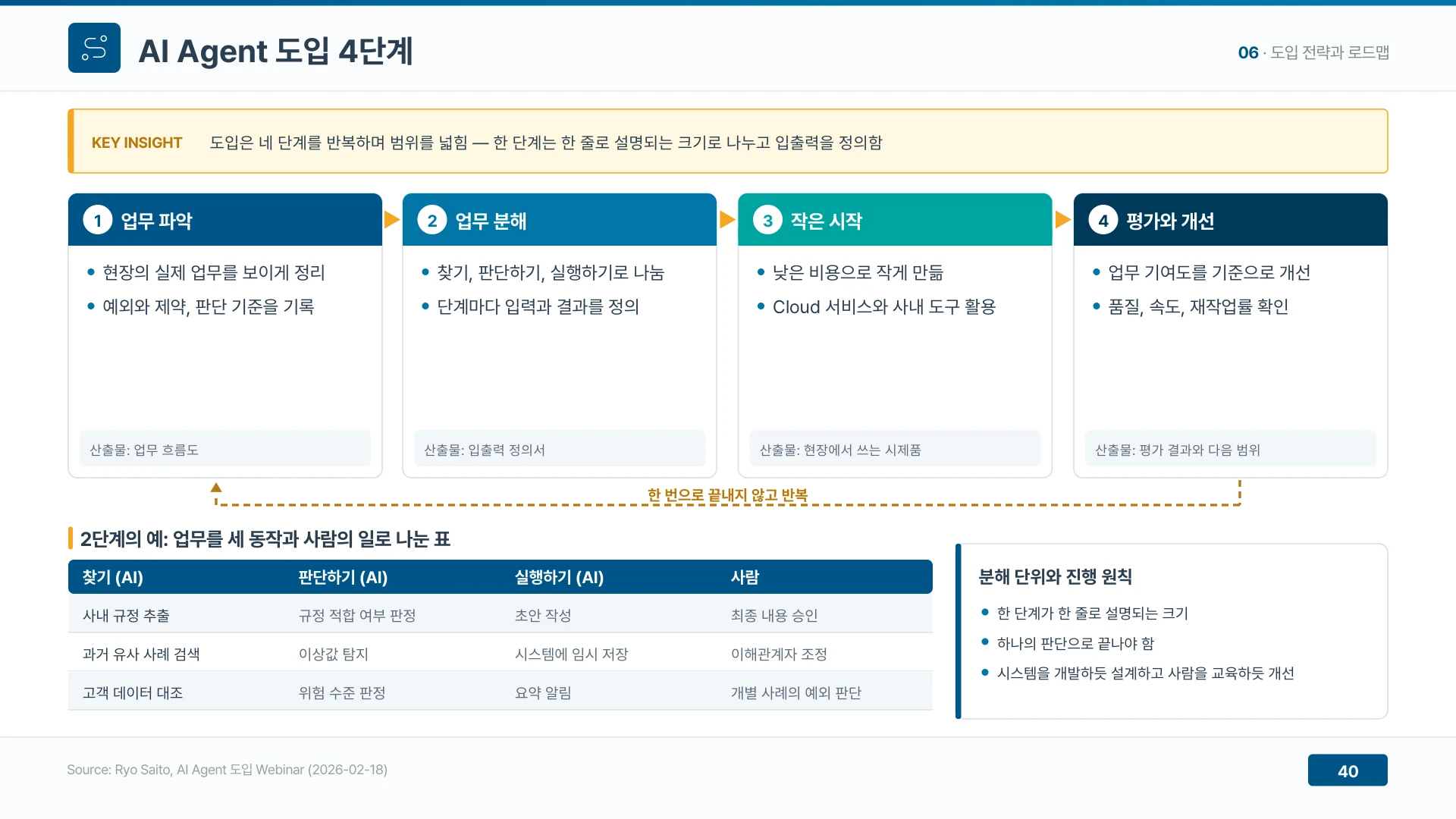1456x819 pixels.
Task: Click the '산출물: 현장에서 쓰는 시제품' box
Action: [x=895, y=449]
